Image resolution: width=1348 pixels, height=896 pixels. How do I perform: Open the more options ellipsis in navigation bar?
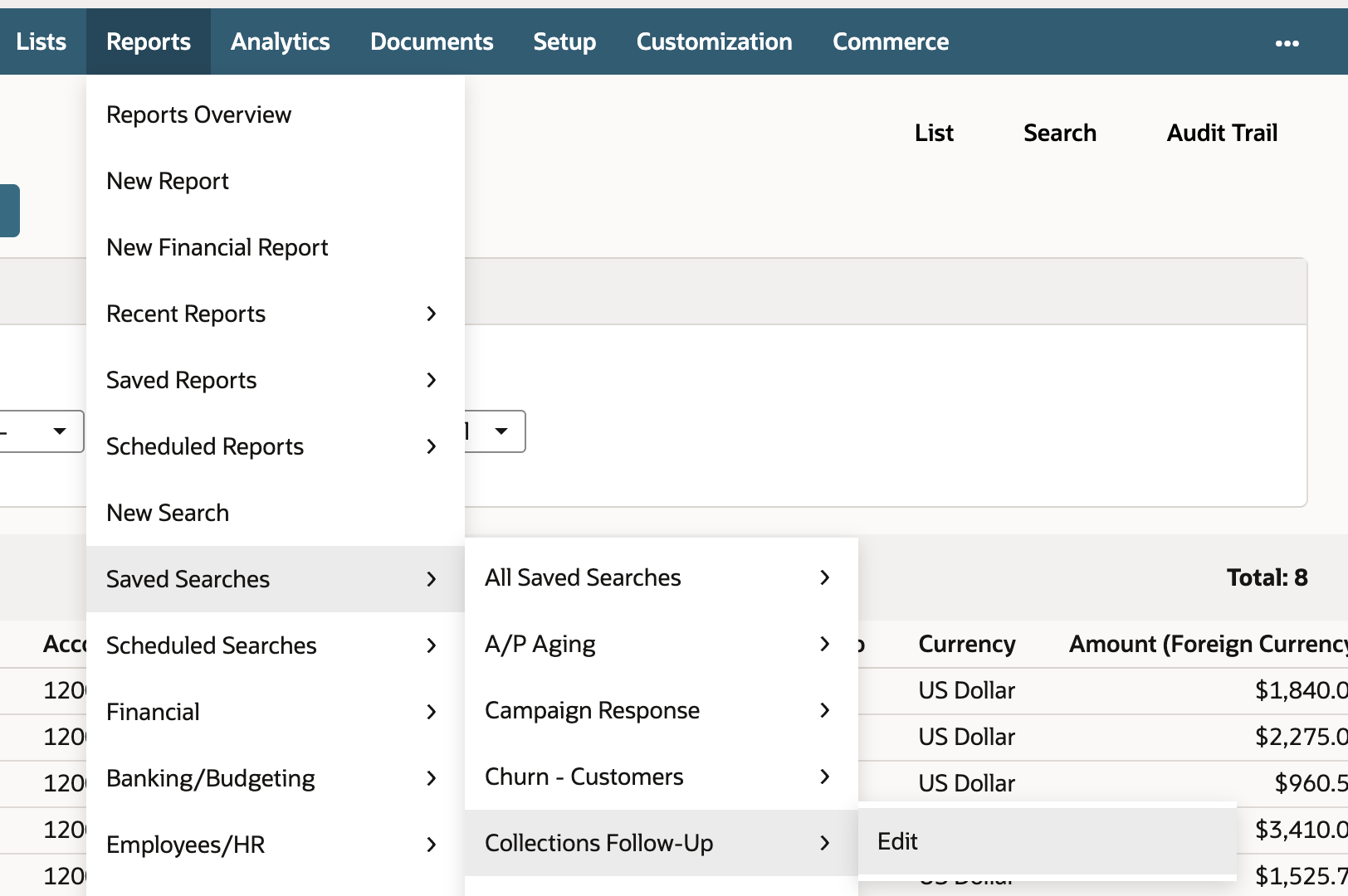point(1287,43)
